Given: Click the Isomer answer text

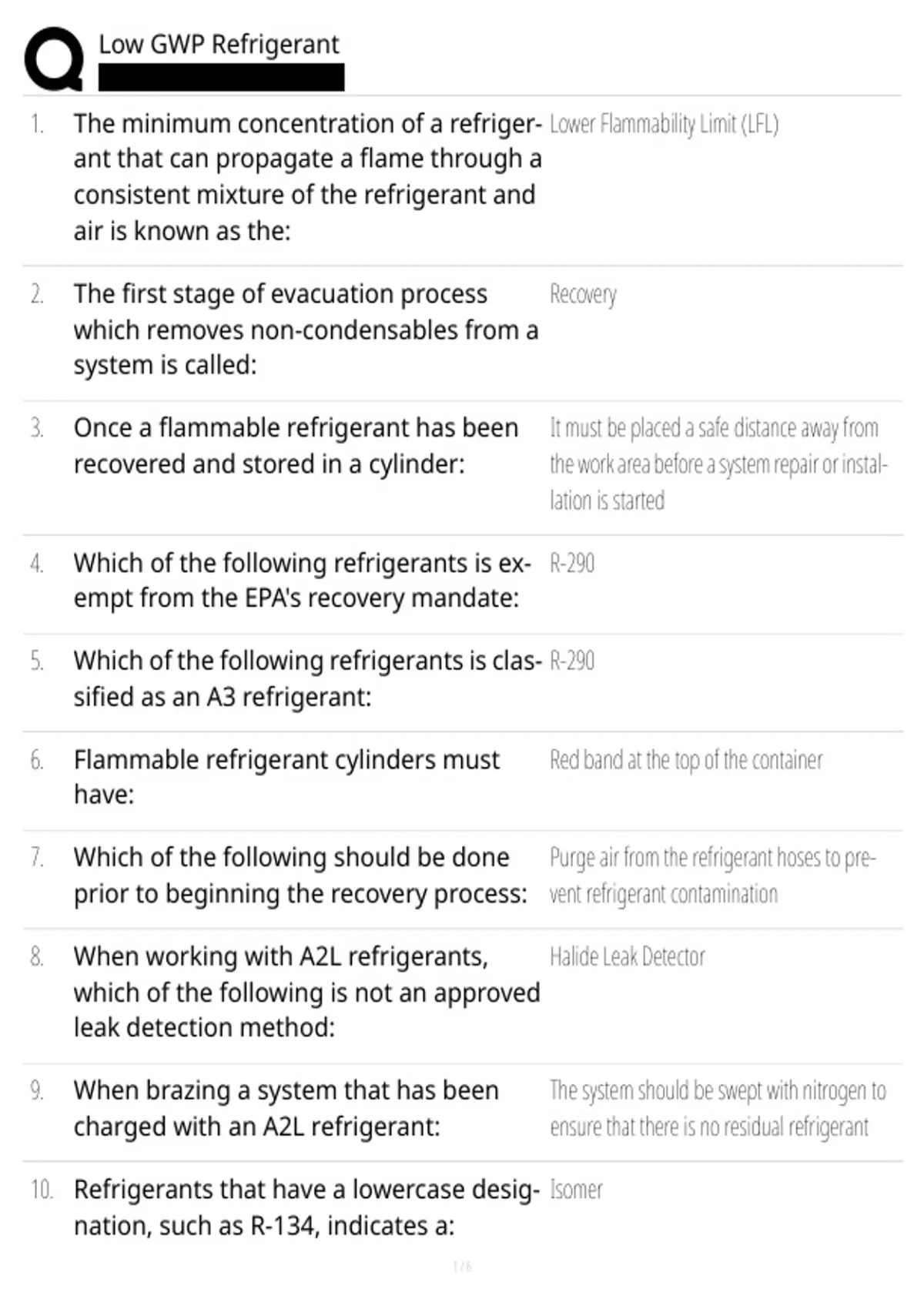Looking at the screenshot, I should 576,1190.
